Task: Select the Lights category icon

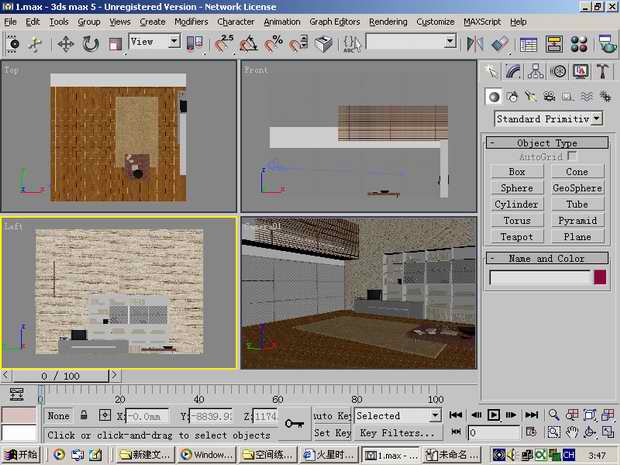Action: (x=531, y=96)
